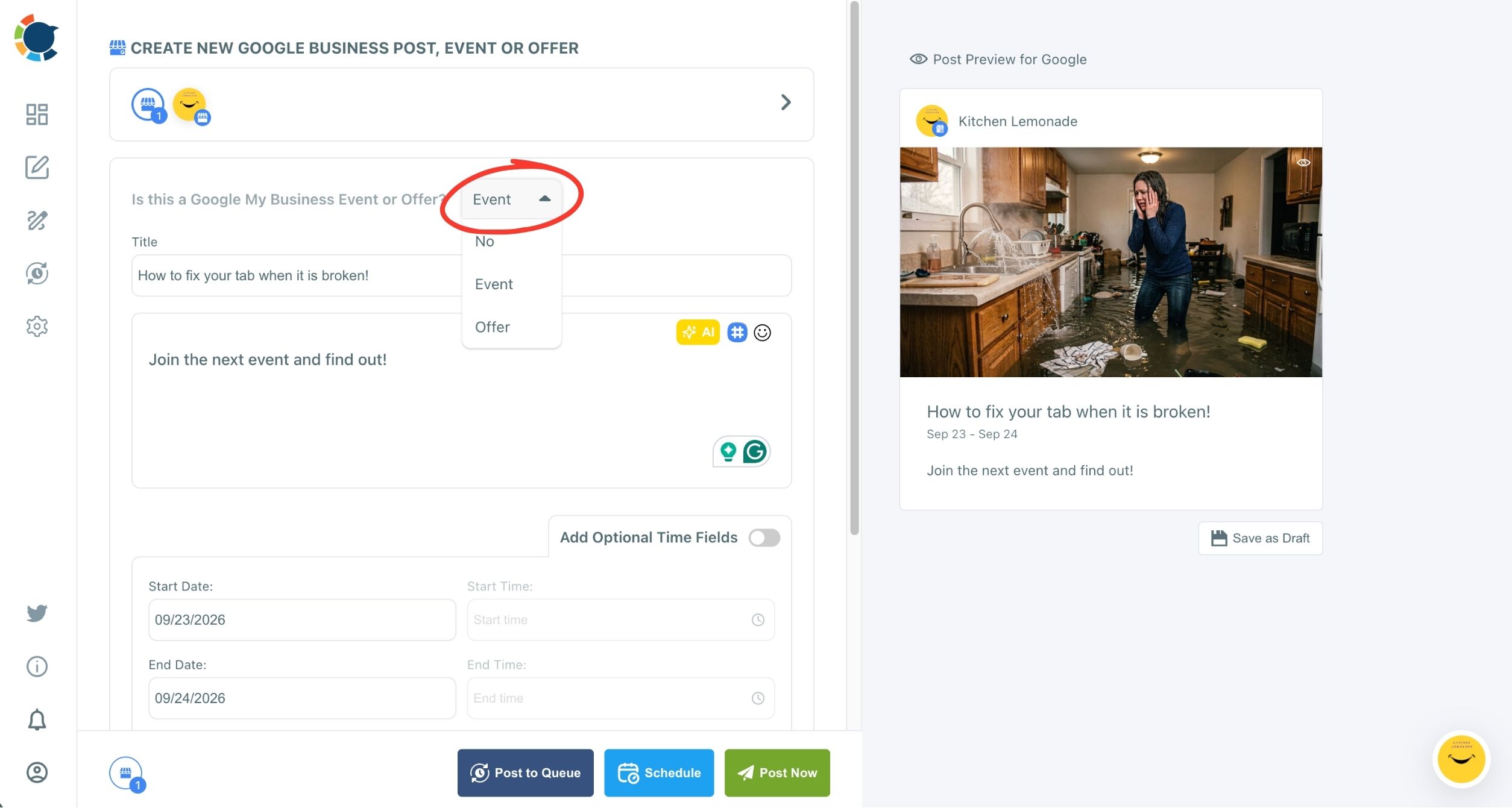
Task: Toggle the eye icon on preview image
Action: point(1303,163)
